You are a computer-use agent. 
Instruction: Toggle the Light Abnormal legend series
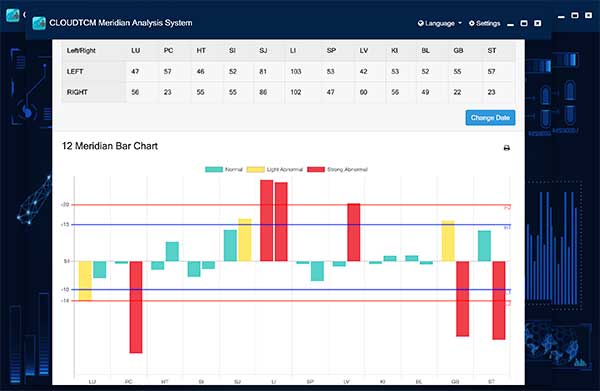[275, 169]
